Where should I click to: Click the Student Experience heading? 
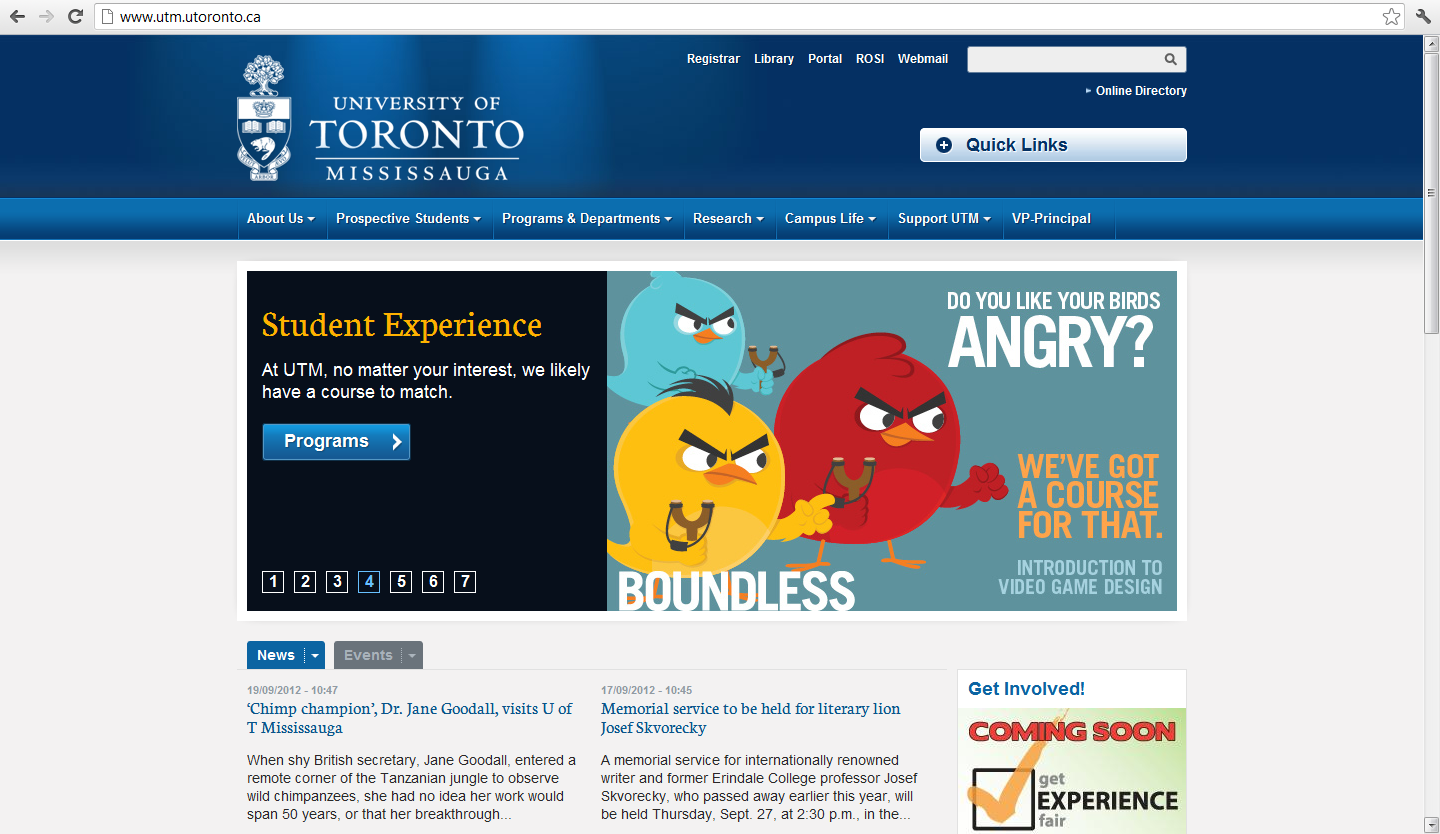pyautogui.click(x=402, y=325)
